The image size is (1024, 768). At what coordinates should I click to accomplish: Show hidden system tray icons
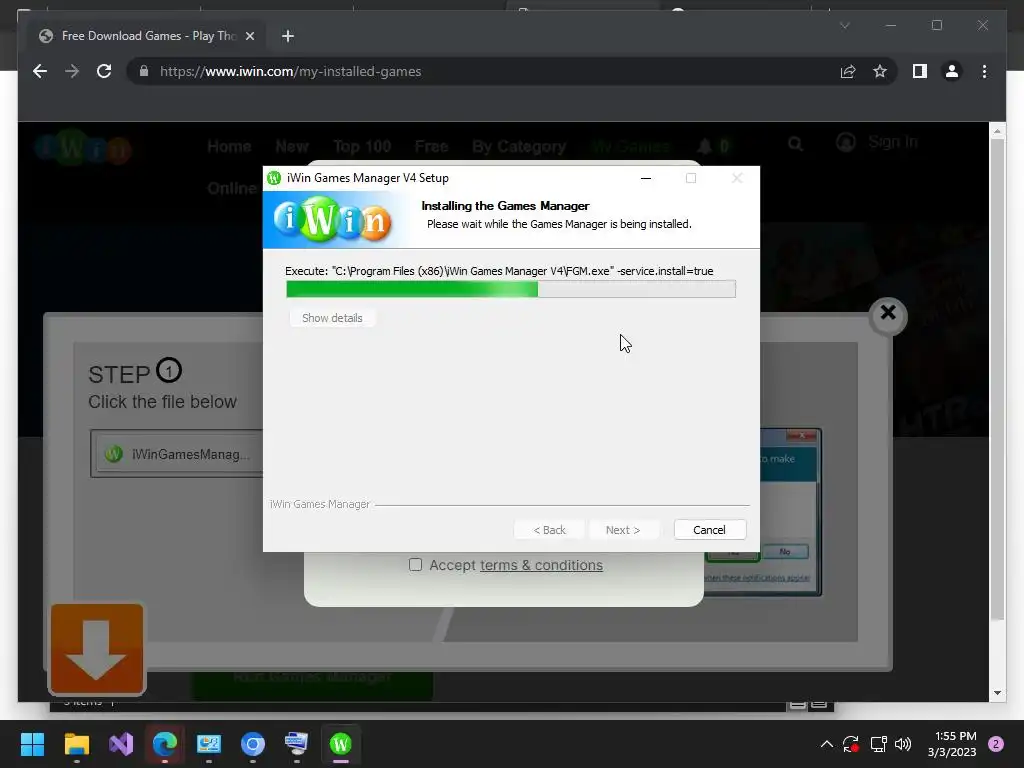coord(826,744)
